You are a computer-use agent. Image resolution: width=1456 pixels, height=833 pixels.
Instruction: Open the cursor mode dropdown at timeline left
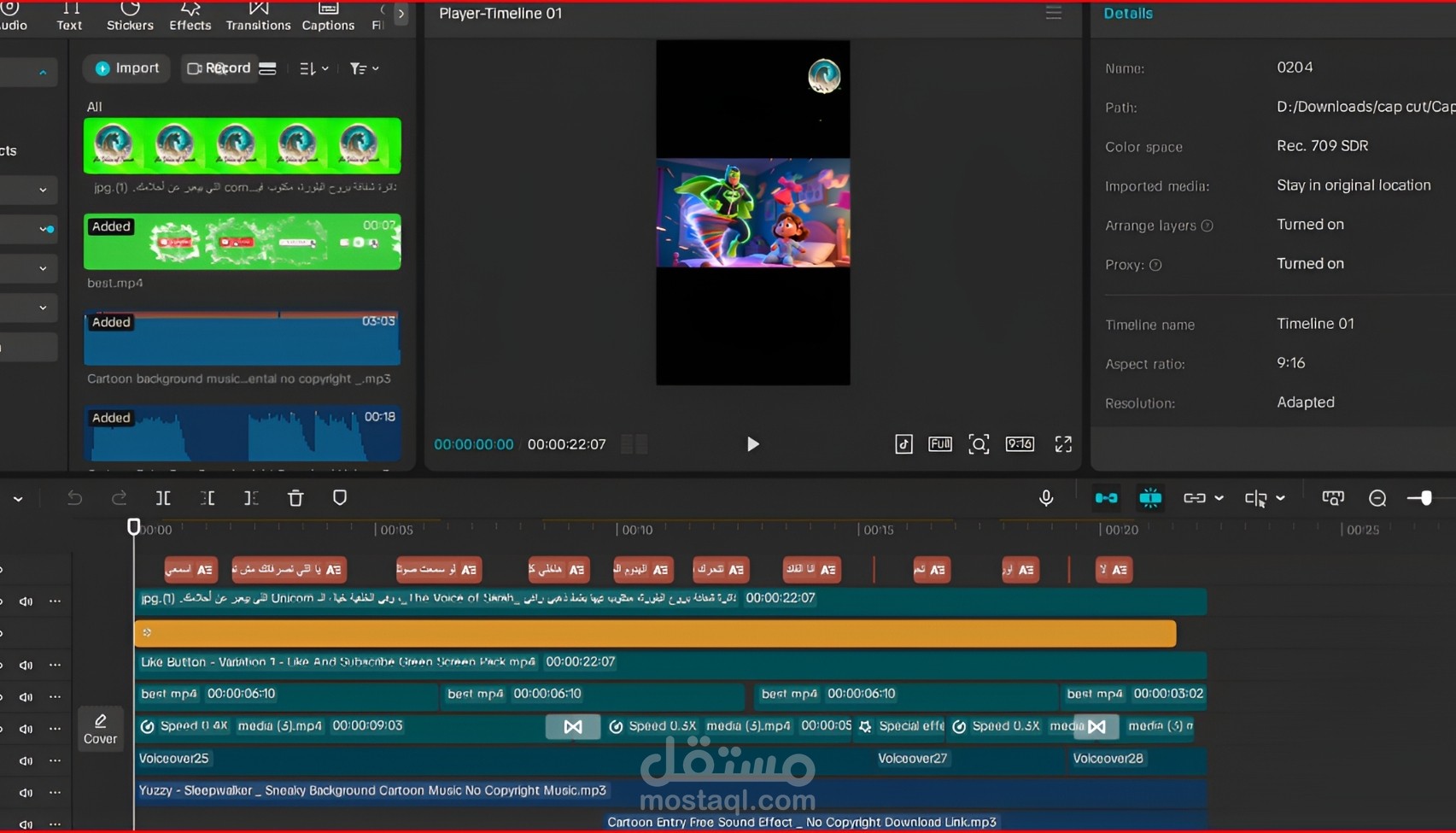[x=18, y=498]
